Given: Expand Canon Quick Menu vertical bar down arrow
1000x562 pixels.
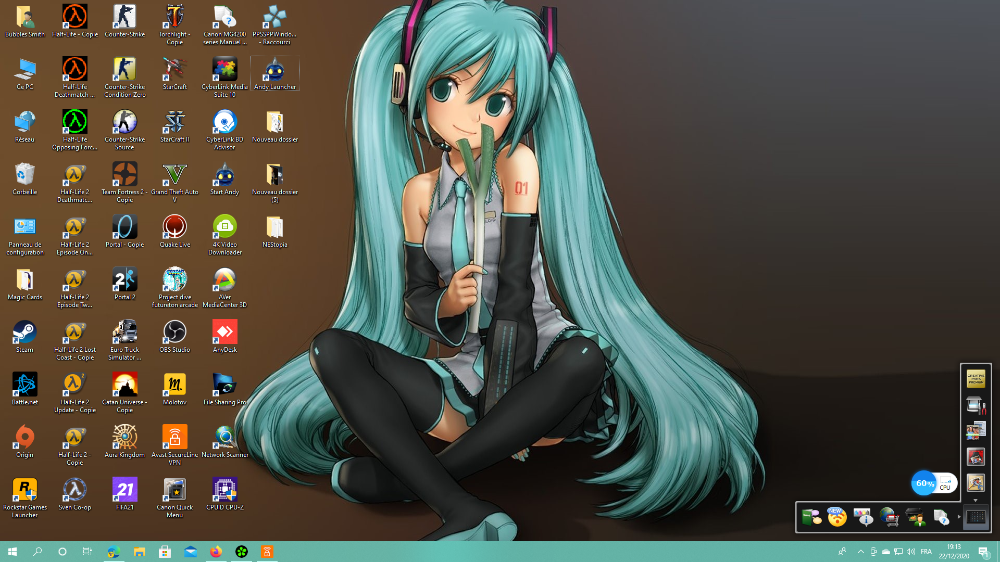Looking at the screenshot, I should tap(976, 501).
